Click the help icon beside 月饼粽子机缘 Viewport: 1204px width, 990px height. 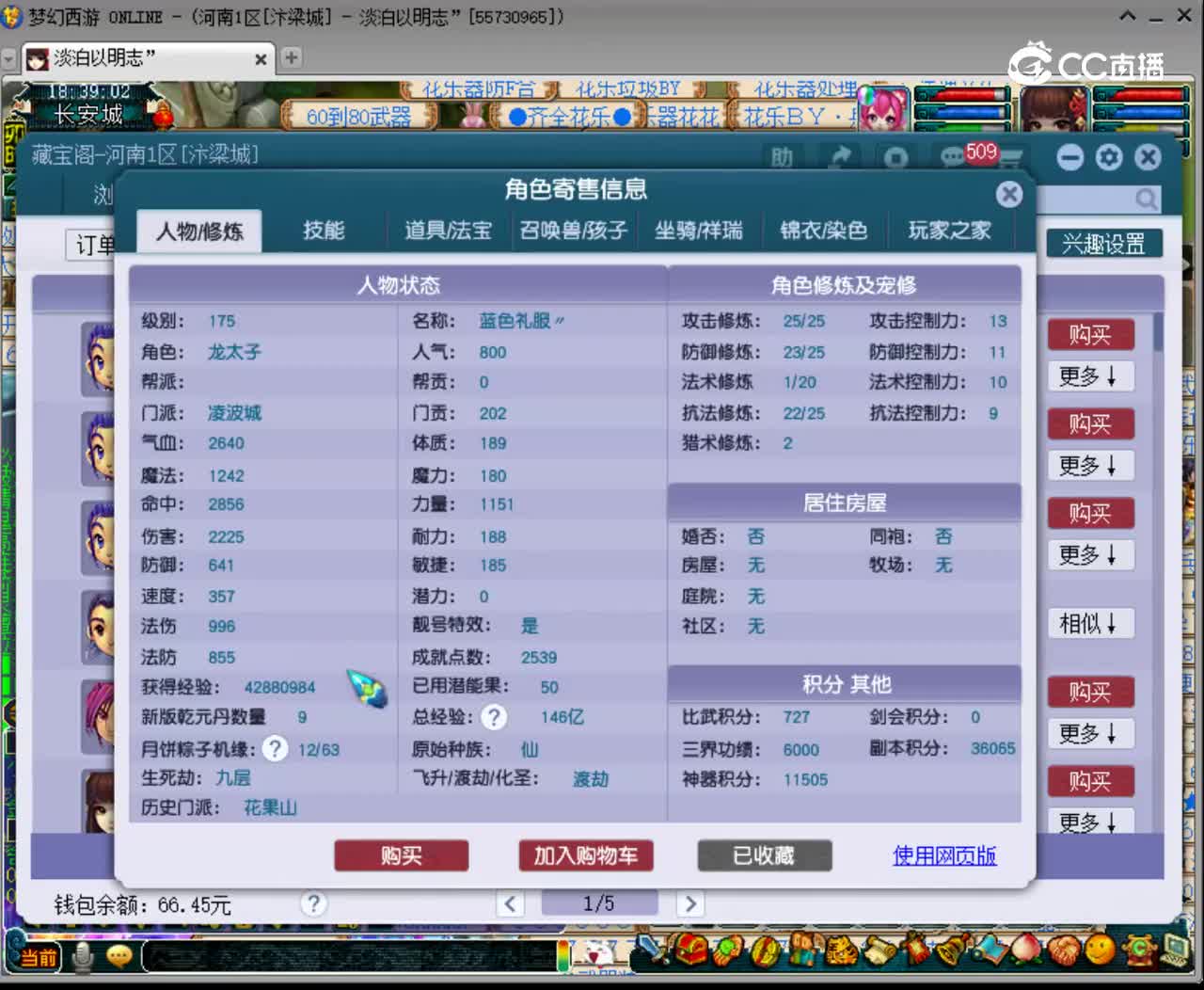tap(275, 748)
